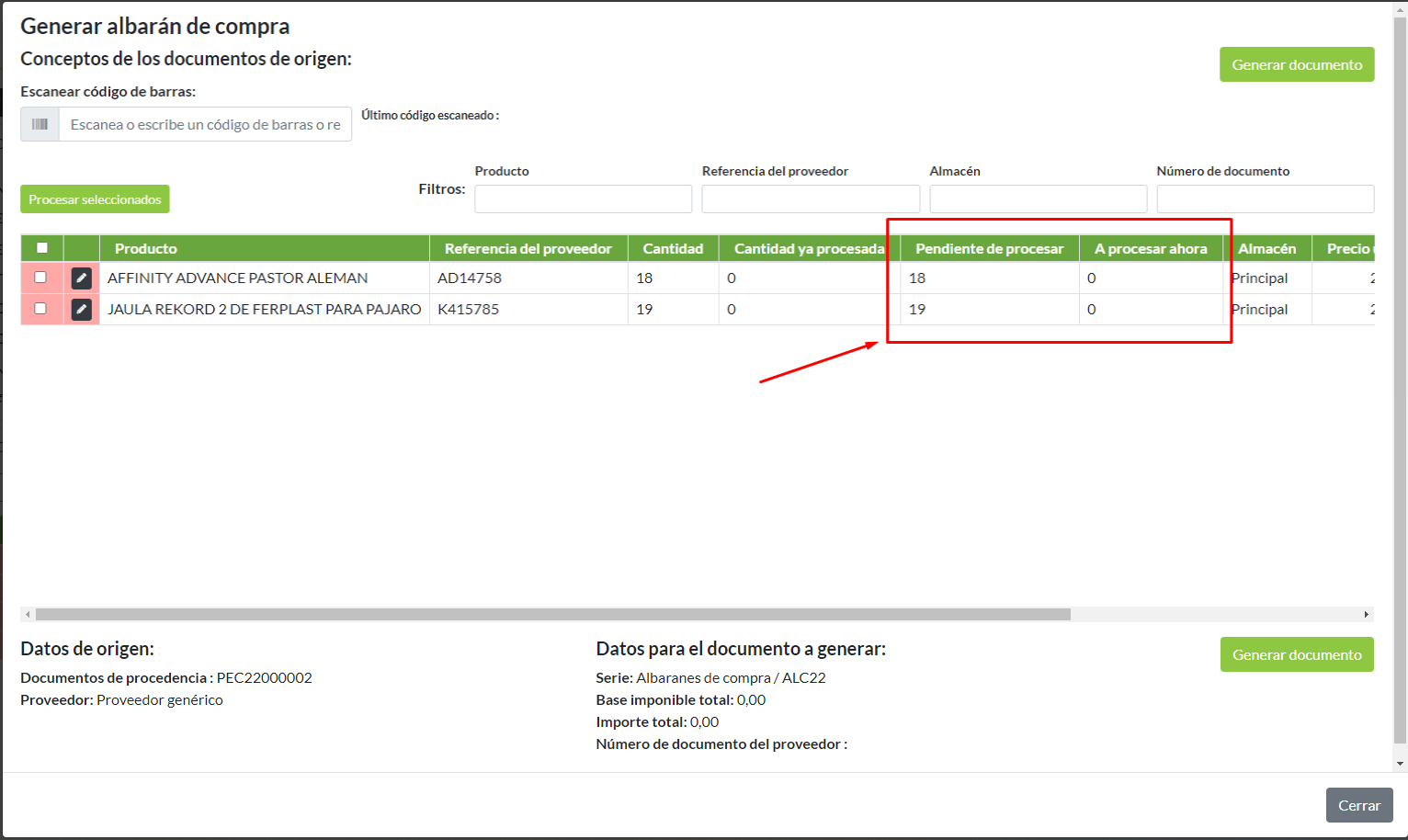Screen dimensions: 1408x840
Task: Click the horizontal scrollbar right arrow
Action: (x=1366, y=614)
